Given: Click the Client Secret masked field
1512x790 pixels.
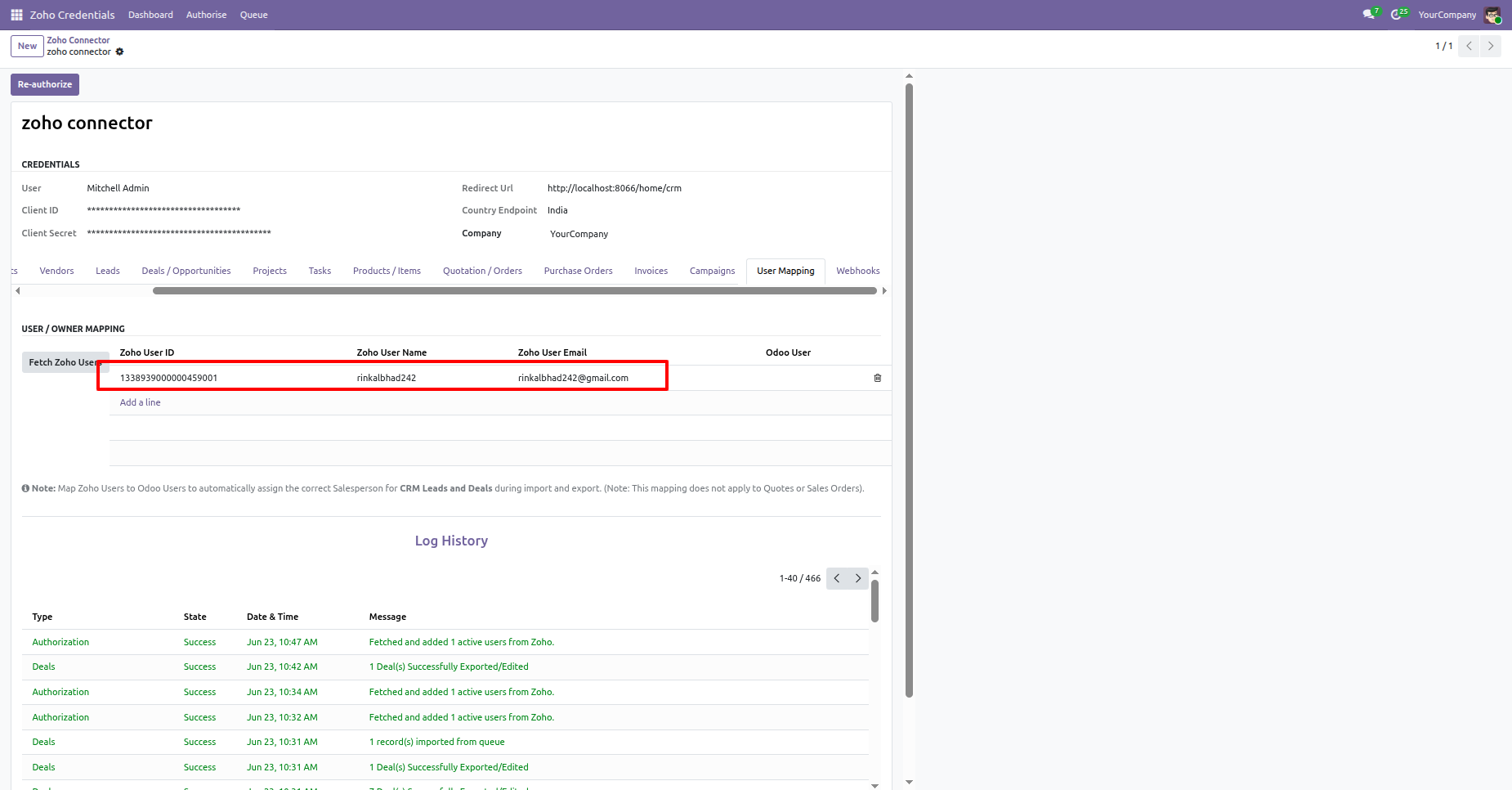Looking at the screenshot, I should pos(179,233).
